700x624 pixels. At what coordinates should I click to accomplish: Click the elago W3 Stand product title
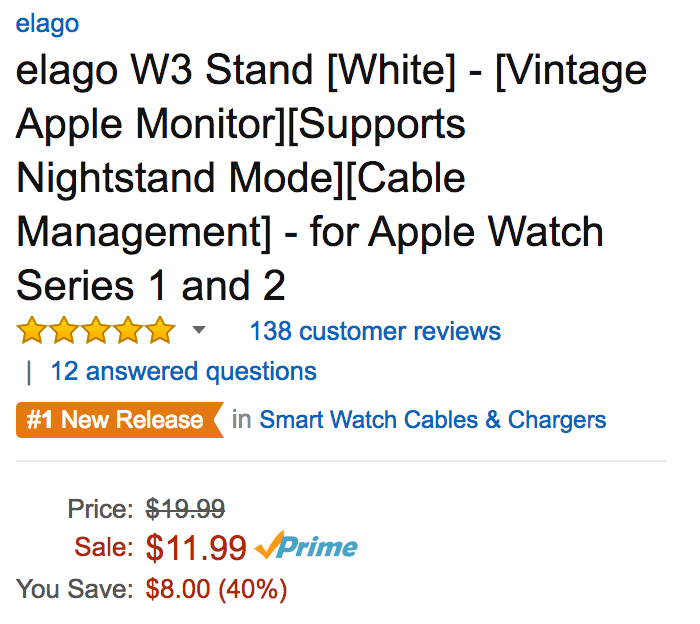click(330, 179)
